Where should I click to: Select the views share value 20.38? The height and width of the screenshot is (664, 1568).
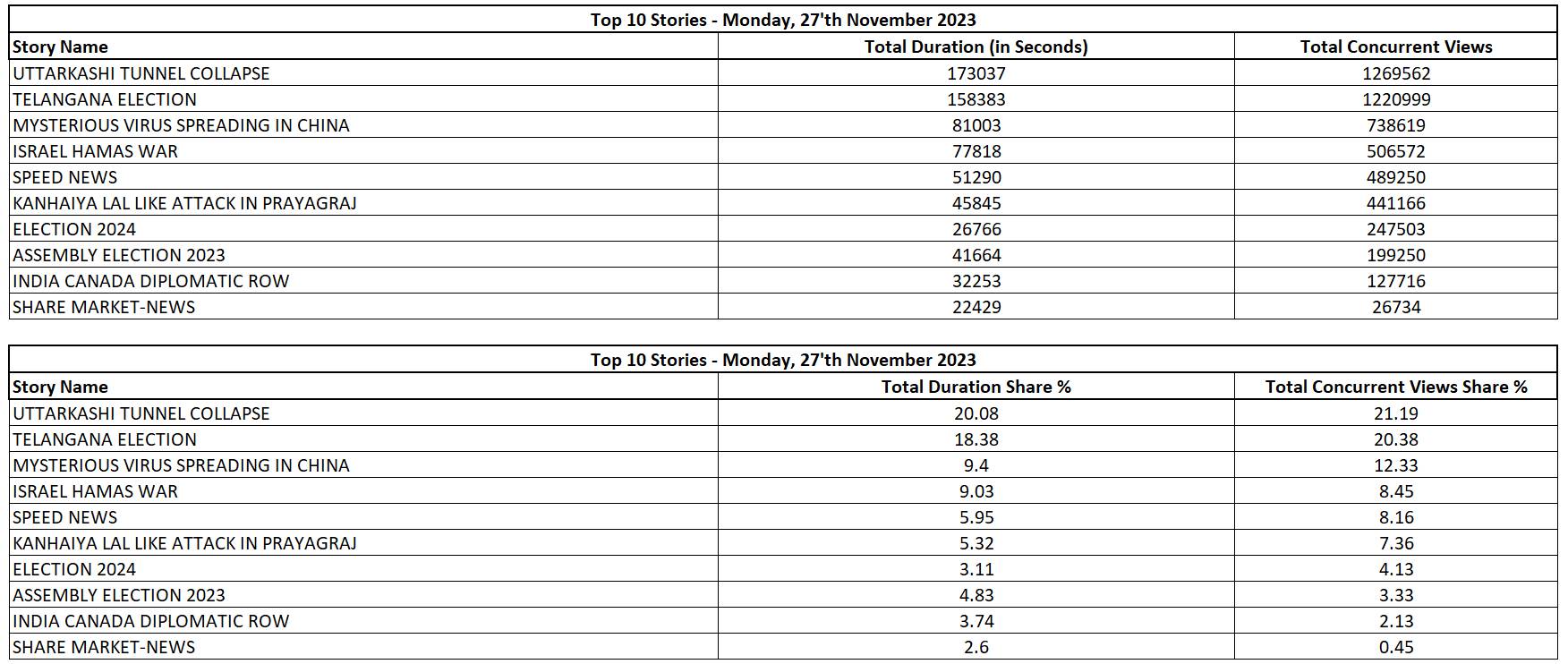pyautogui.click(x=1396, y=439)
